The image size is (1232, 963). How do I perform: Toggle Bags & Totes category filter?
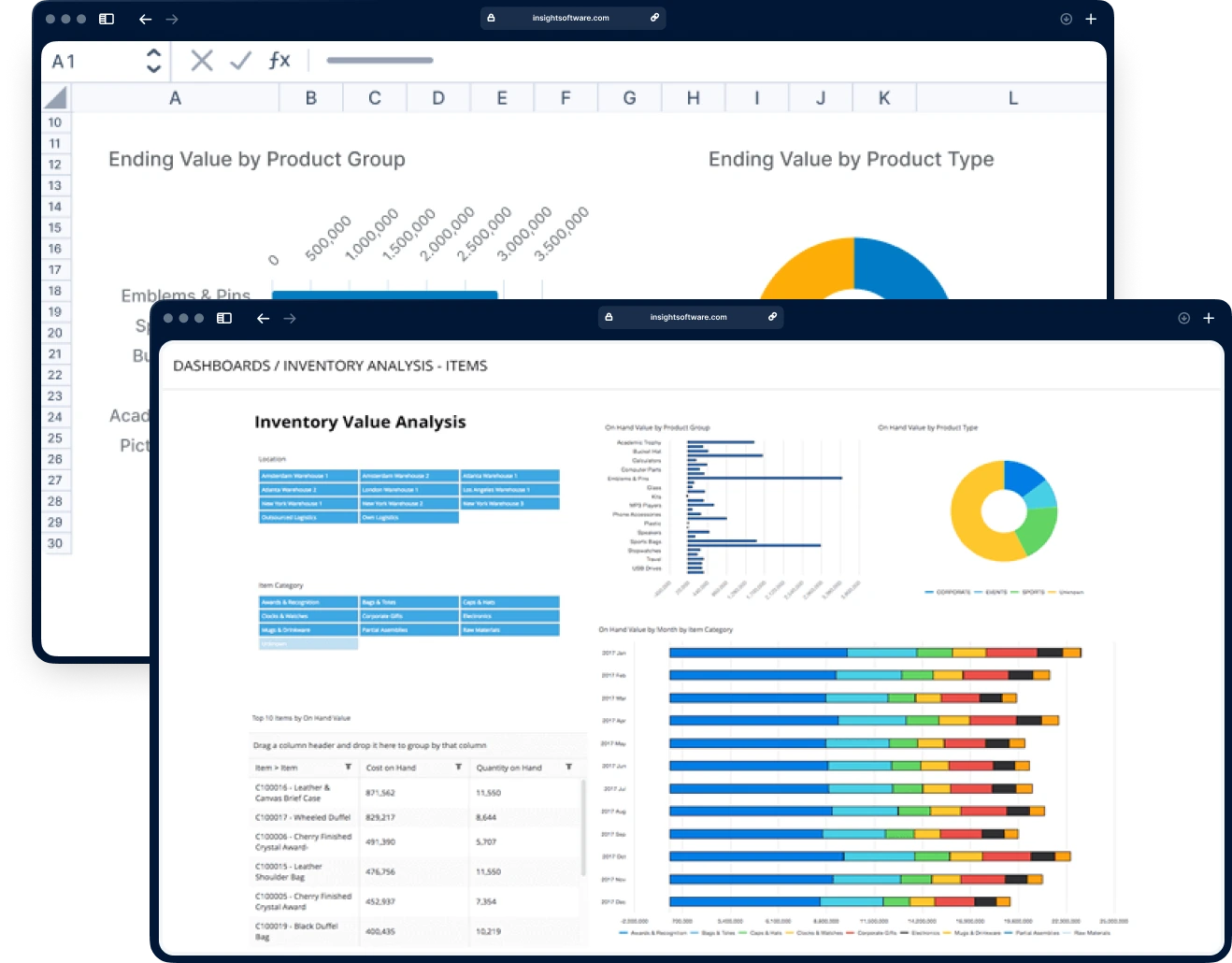click(x=409, y=602)
